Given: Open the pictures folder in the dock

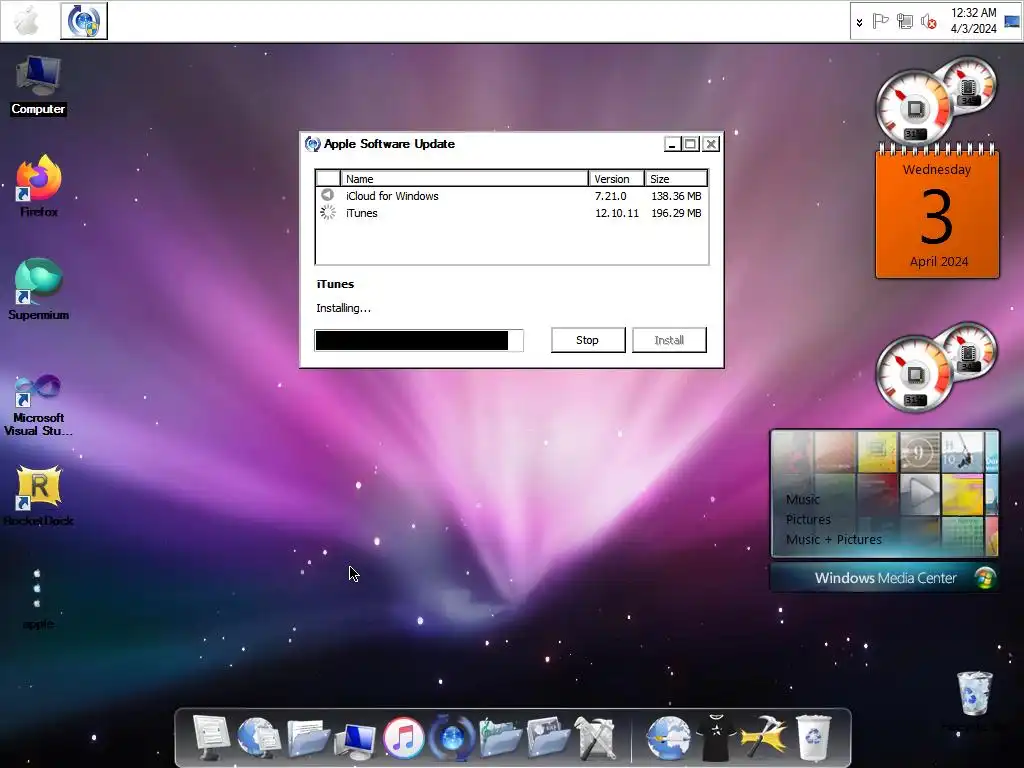Looking at the screenshot, I should pos(549,738).
